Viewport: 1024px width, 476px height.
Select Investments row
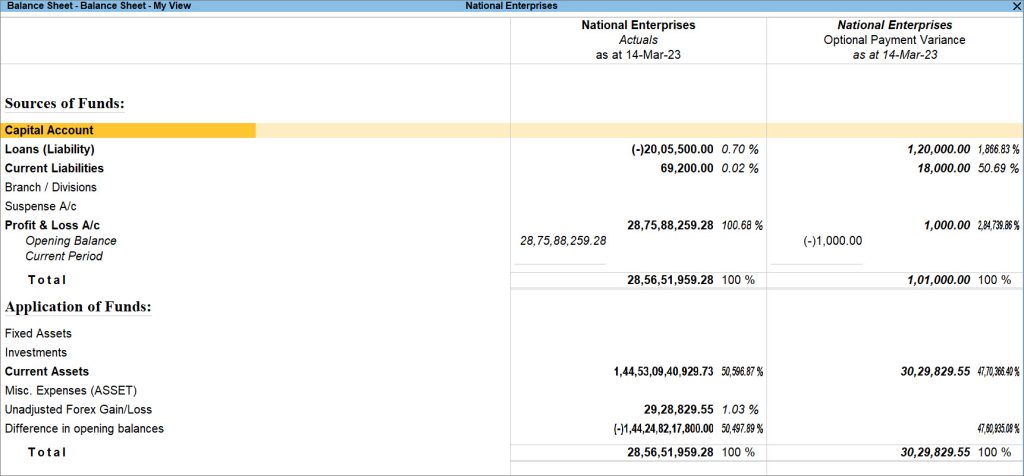coord(35,353)
